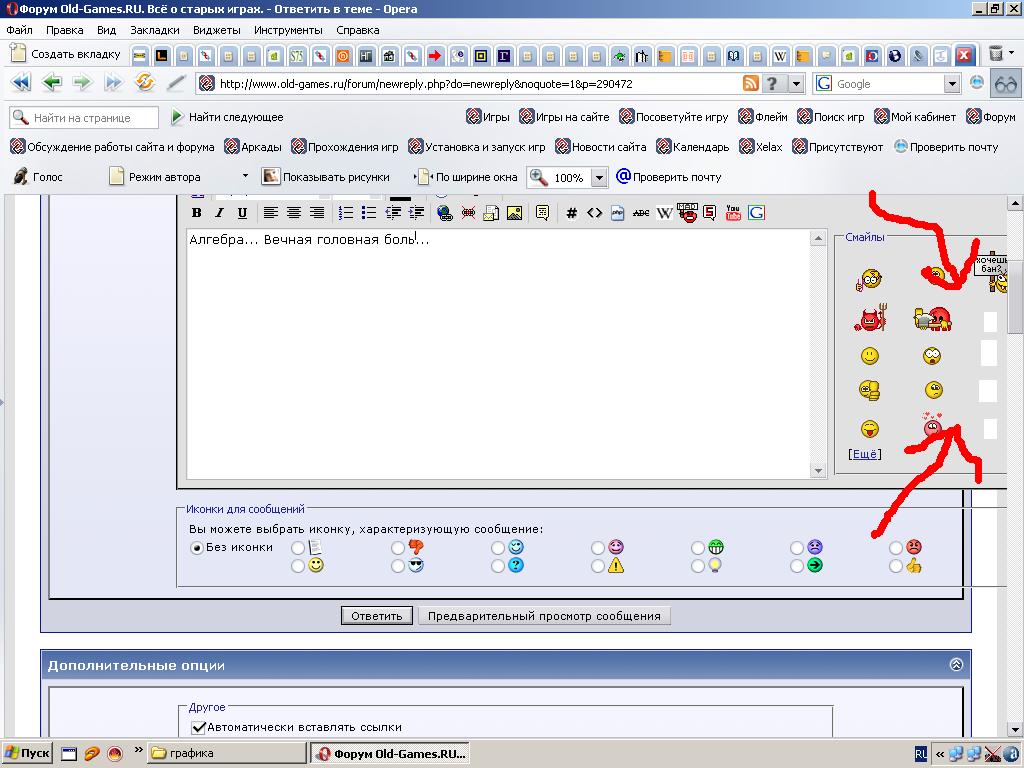Select the thumbs-down message icon radio
The height and width of the screenshot is (768, 1024).
tap(398, 548)
